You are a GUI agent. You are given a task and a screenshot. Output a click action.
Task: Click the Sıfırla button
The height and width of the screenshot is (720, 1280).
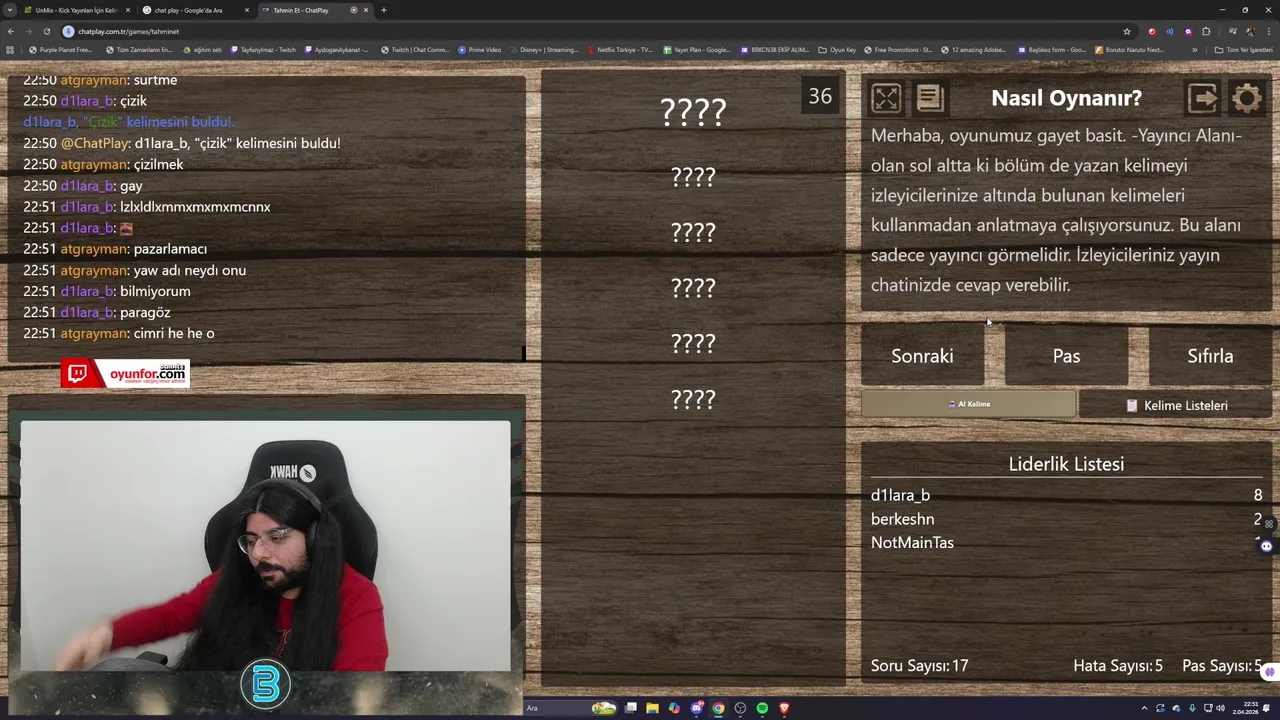coord(1210,356)
